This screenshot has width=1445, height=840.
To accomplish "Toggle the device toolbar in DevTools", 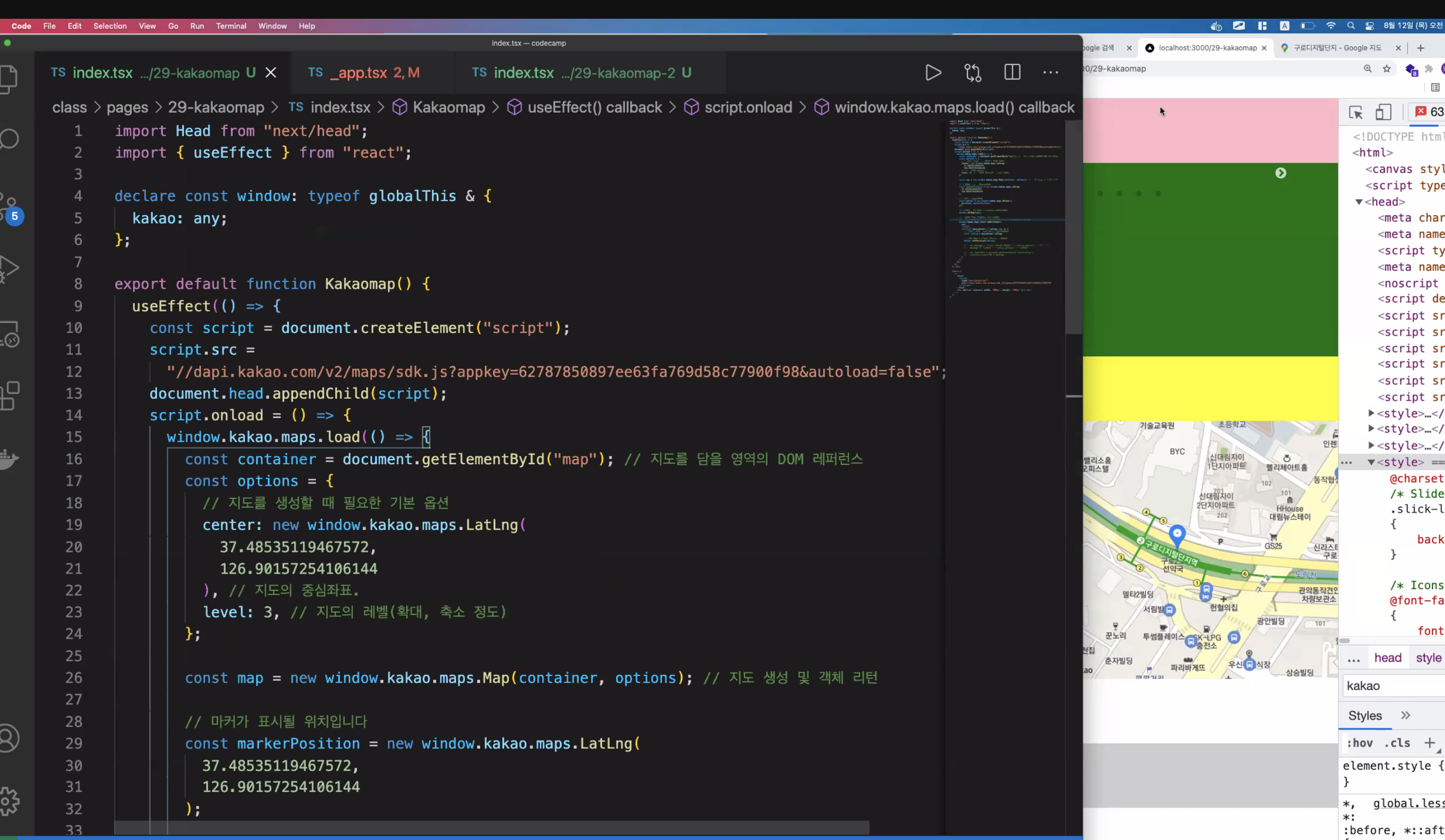I will 1383,113.
